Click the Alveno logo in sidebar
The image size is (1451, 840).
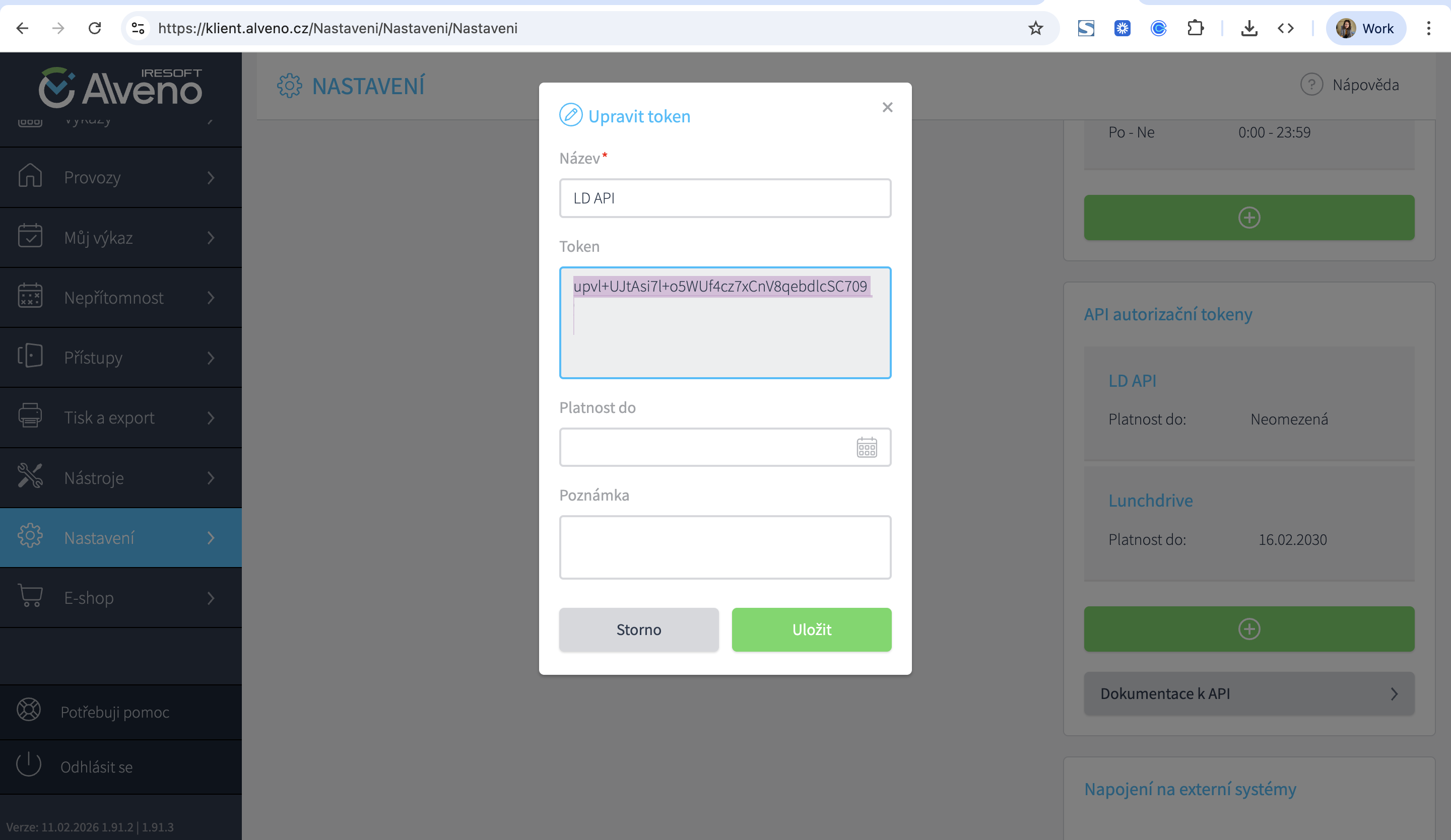tap(120, 88)
